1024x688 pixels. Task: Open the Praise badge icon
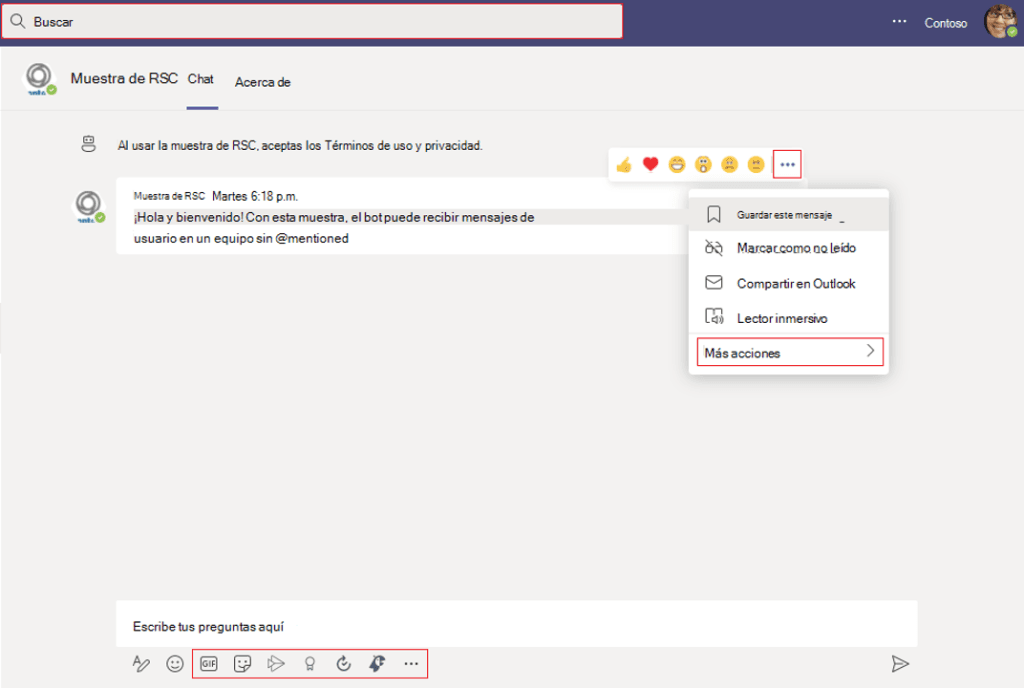[x=310, y=664]
